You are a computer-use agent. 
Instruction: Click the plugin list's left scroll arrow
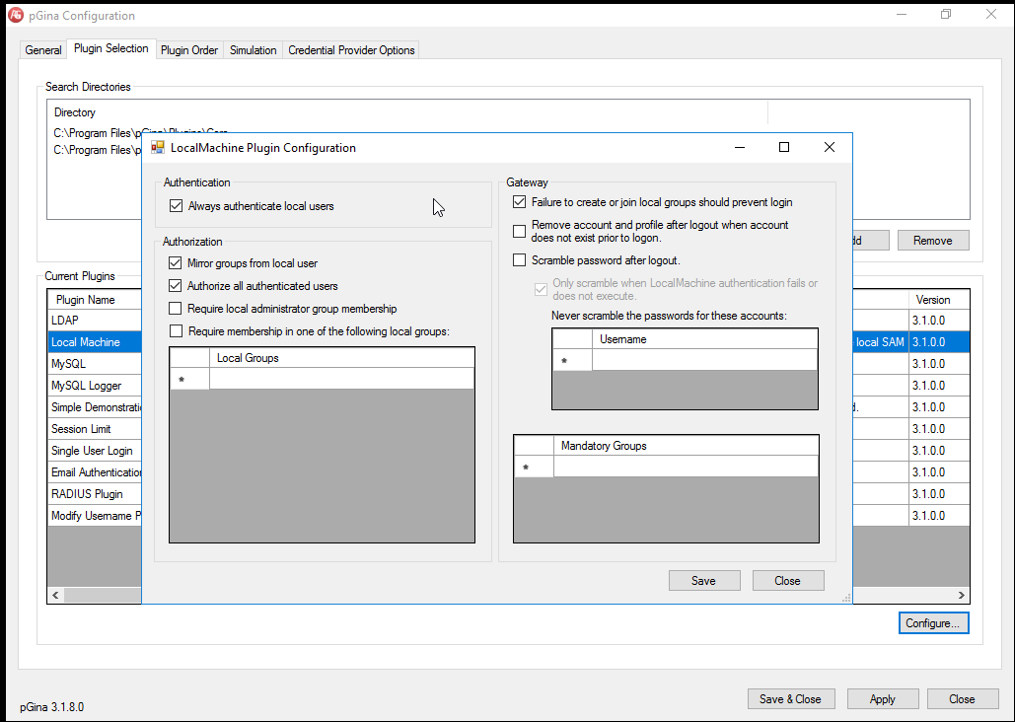pyautogui.click(x=56, y=595)
